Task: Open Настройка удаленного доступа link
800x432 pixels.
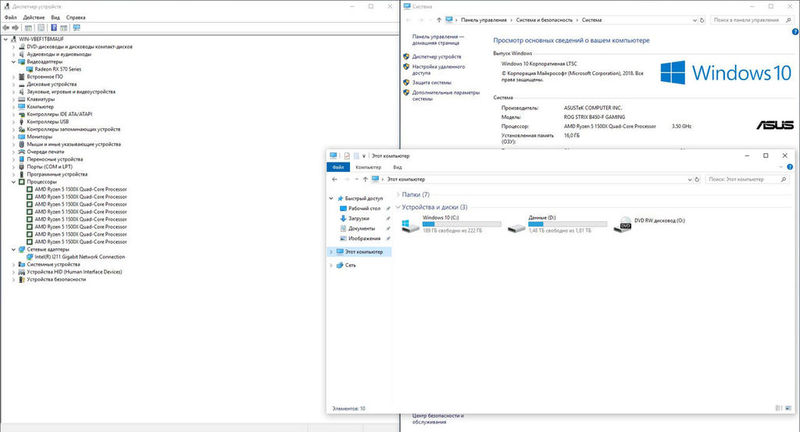Action: 438,69
